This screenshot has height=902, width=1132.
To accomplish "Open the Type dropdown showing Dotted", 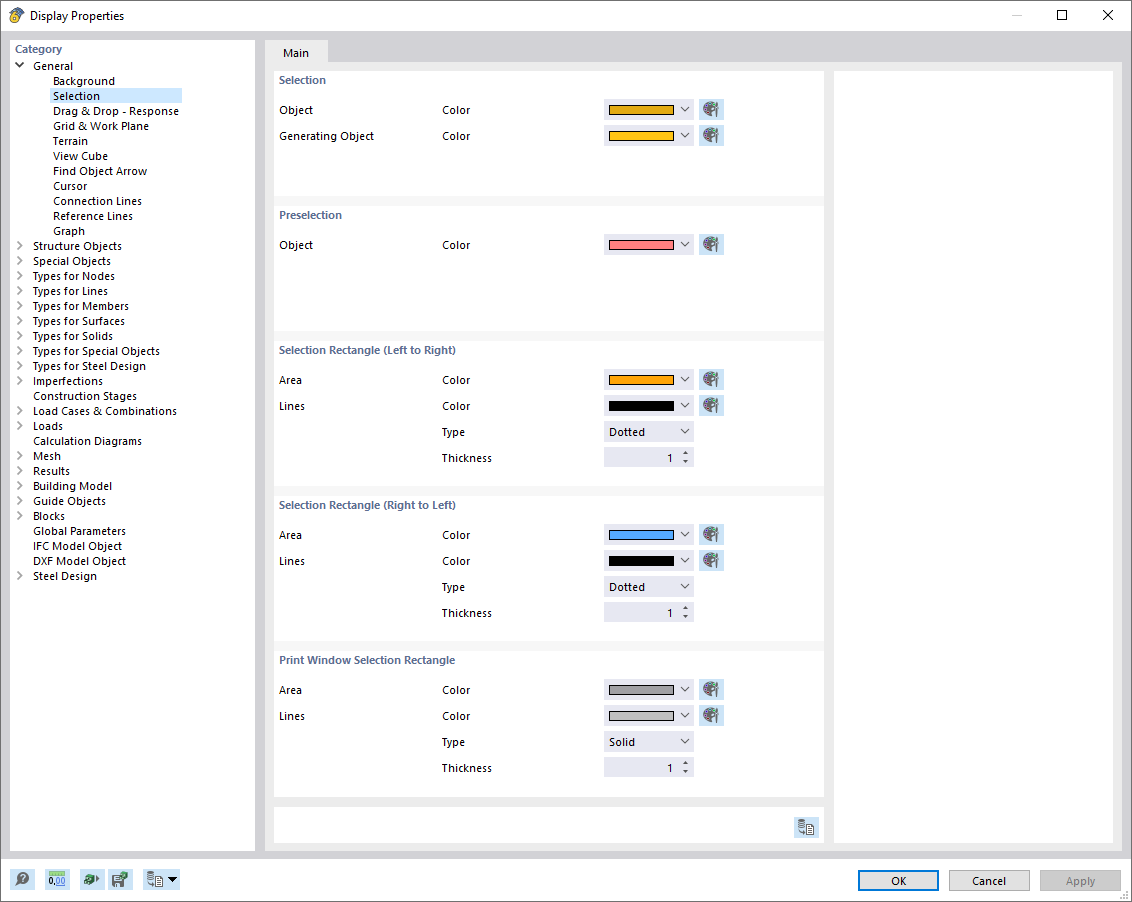I will click(x=648, y=431).
